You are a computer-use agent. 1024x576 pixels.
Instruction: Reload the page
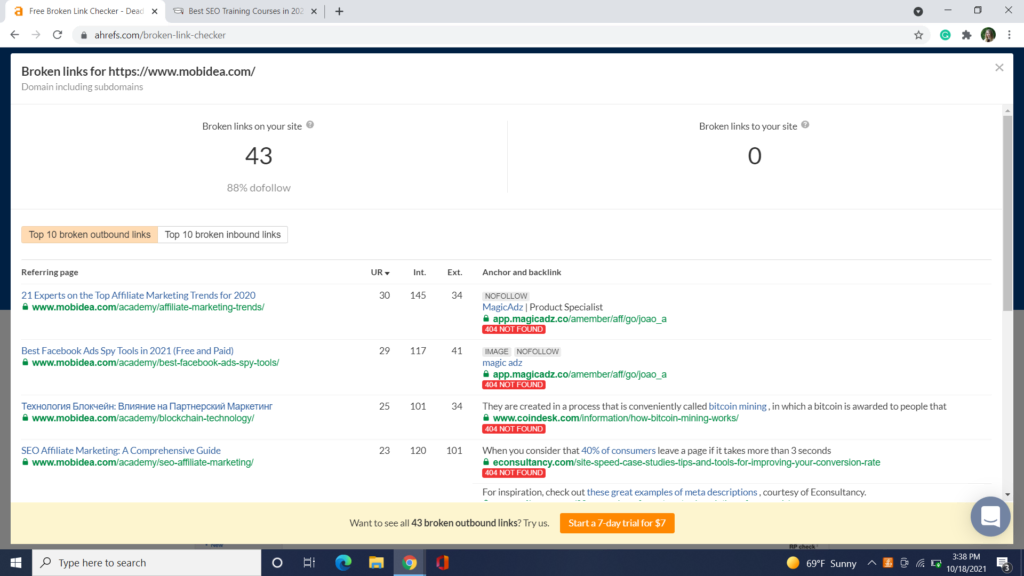57,35
